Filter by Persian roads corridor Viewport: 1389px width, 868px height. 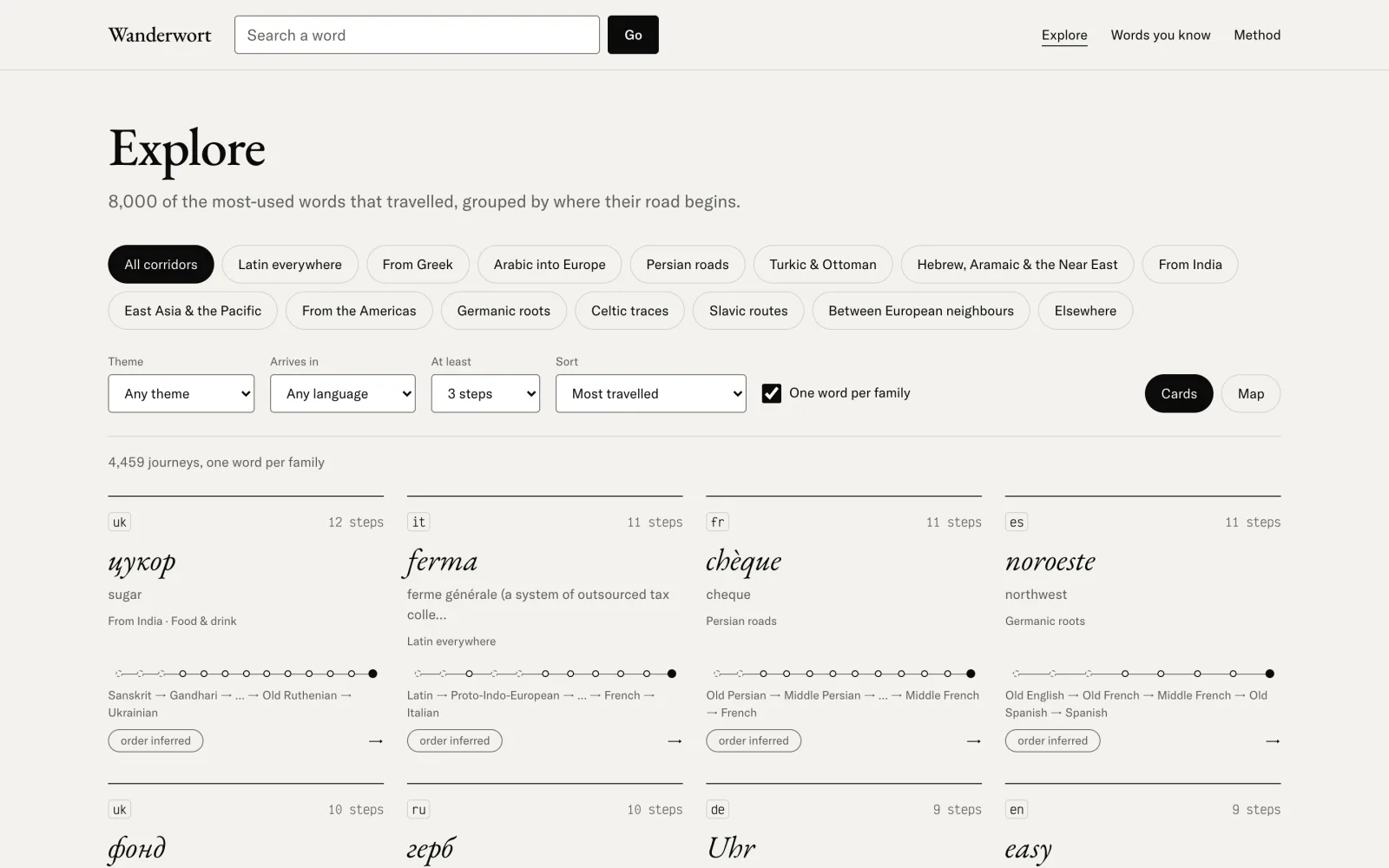[x=688, y=264]
